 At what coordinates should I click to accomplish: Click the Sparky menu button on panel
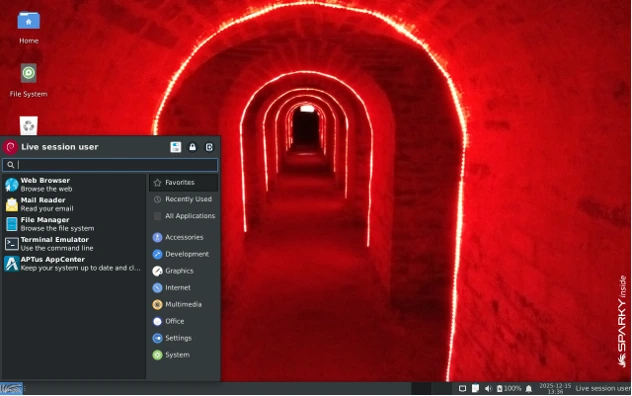11,389
